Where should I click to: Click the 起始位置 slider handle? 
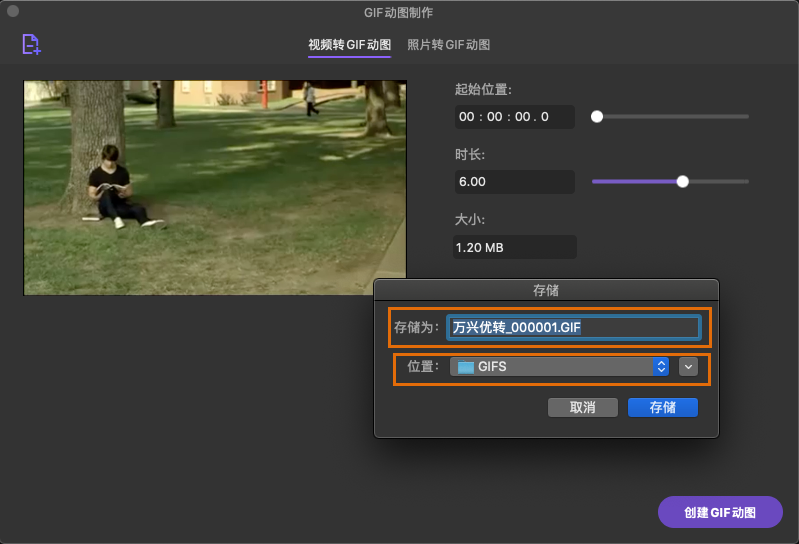tap(597, 116)
